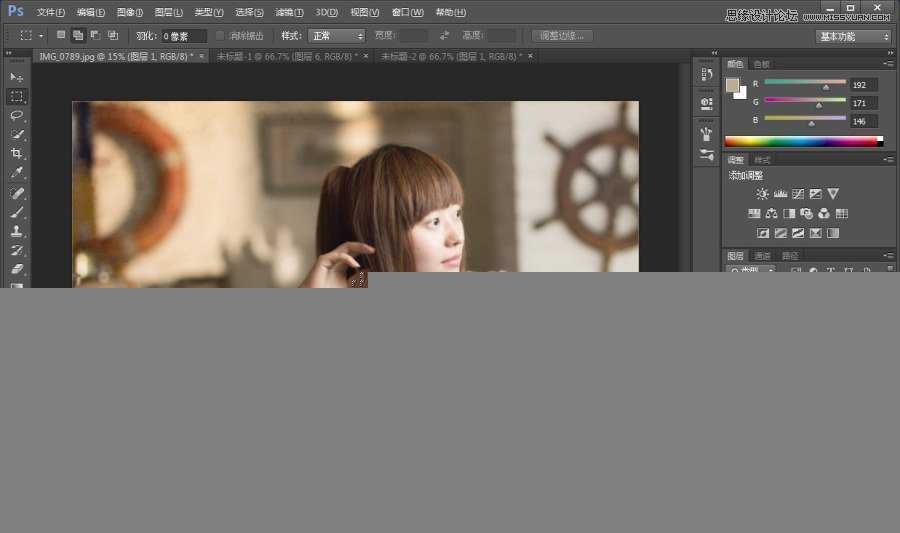Add a Hue/Saturation adjustment layer
The height and width of the screenshot is (533, 900).
click(x=754, y=213)
